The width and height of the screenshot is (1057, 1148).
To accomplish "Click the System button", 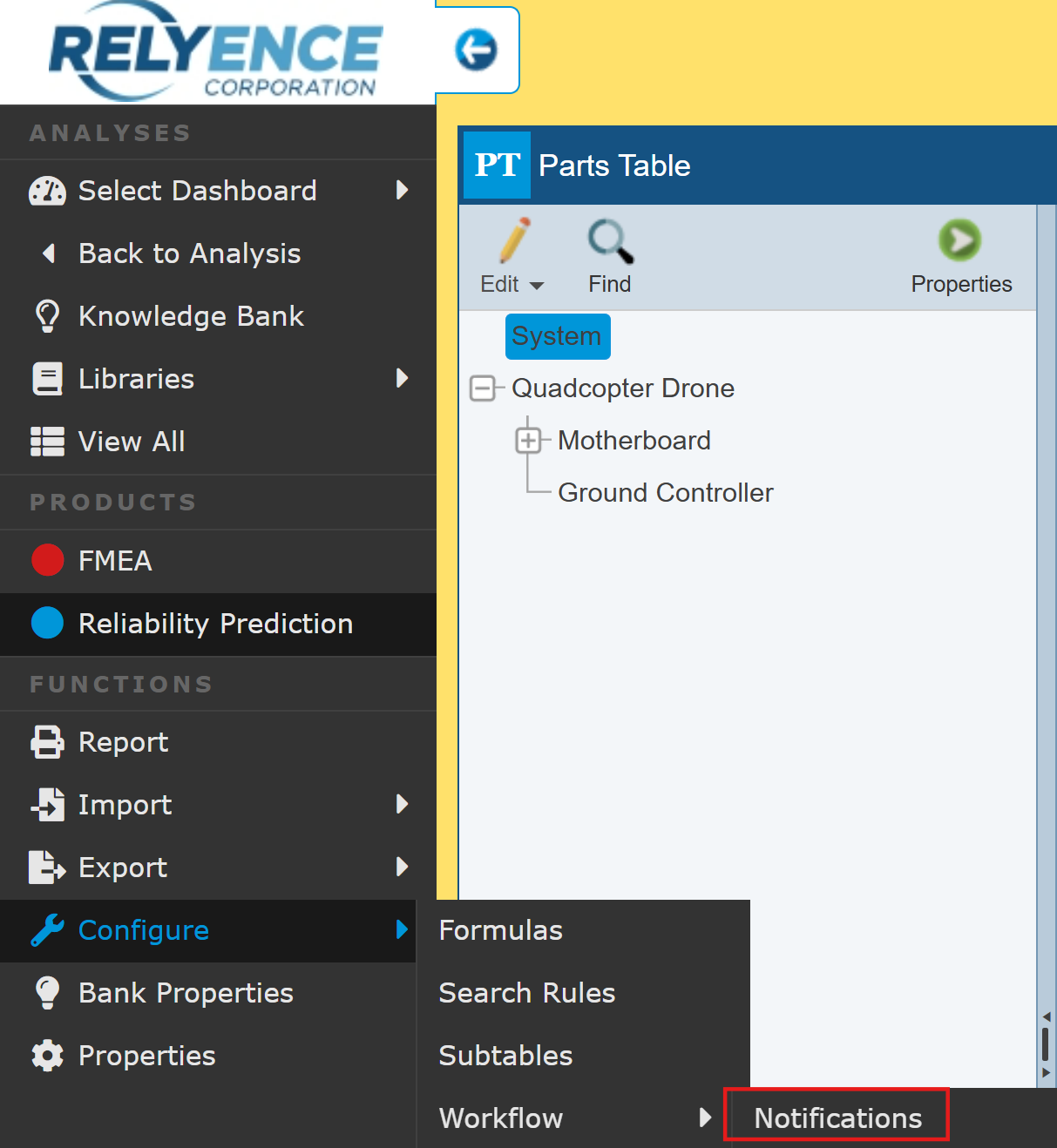I will point(557,336).
